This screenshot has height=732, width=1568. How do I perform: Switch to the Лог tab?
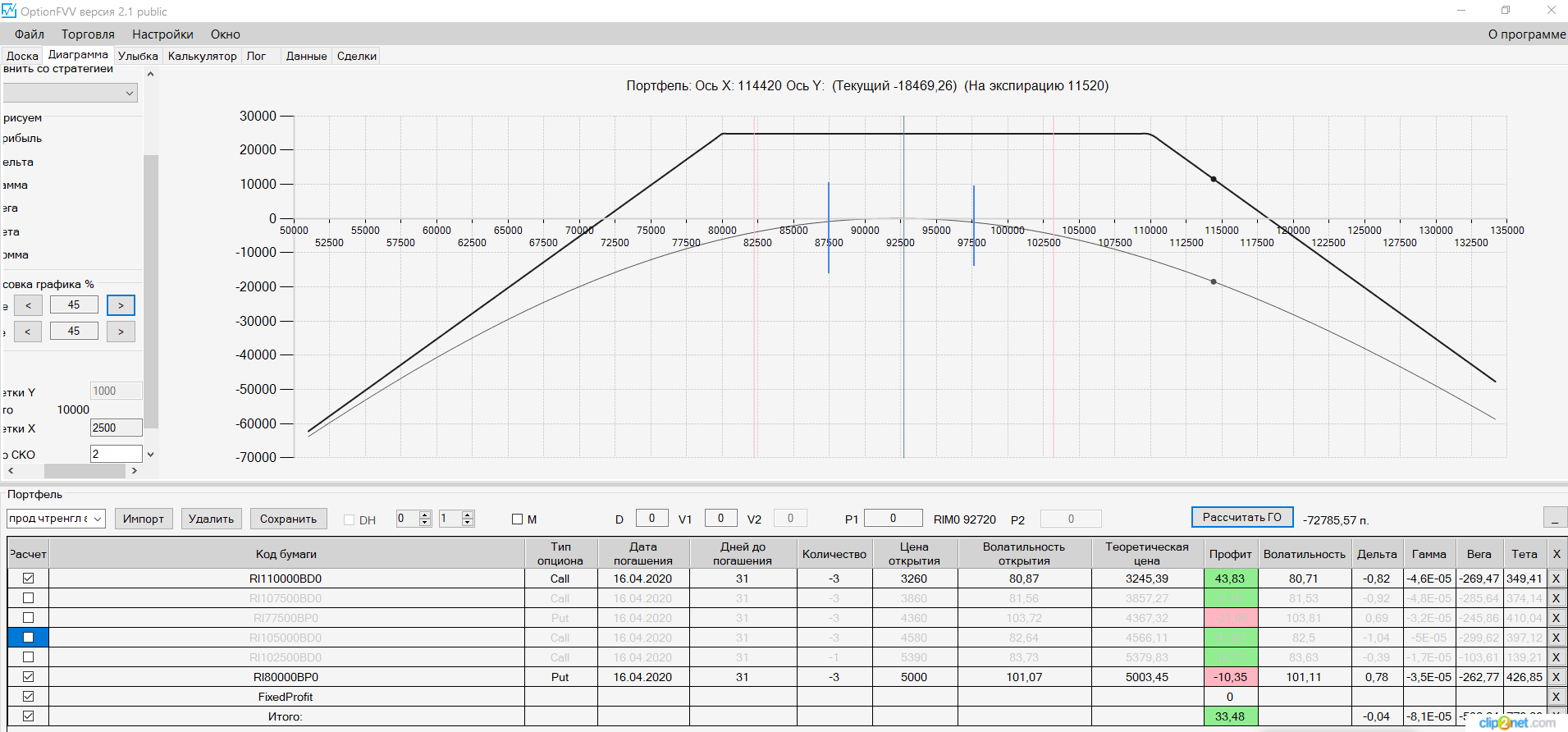click(x=256, y=56)
